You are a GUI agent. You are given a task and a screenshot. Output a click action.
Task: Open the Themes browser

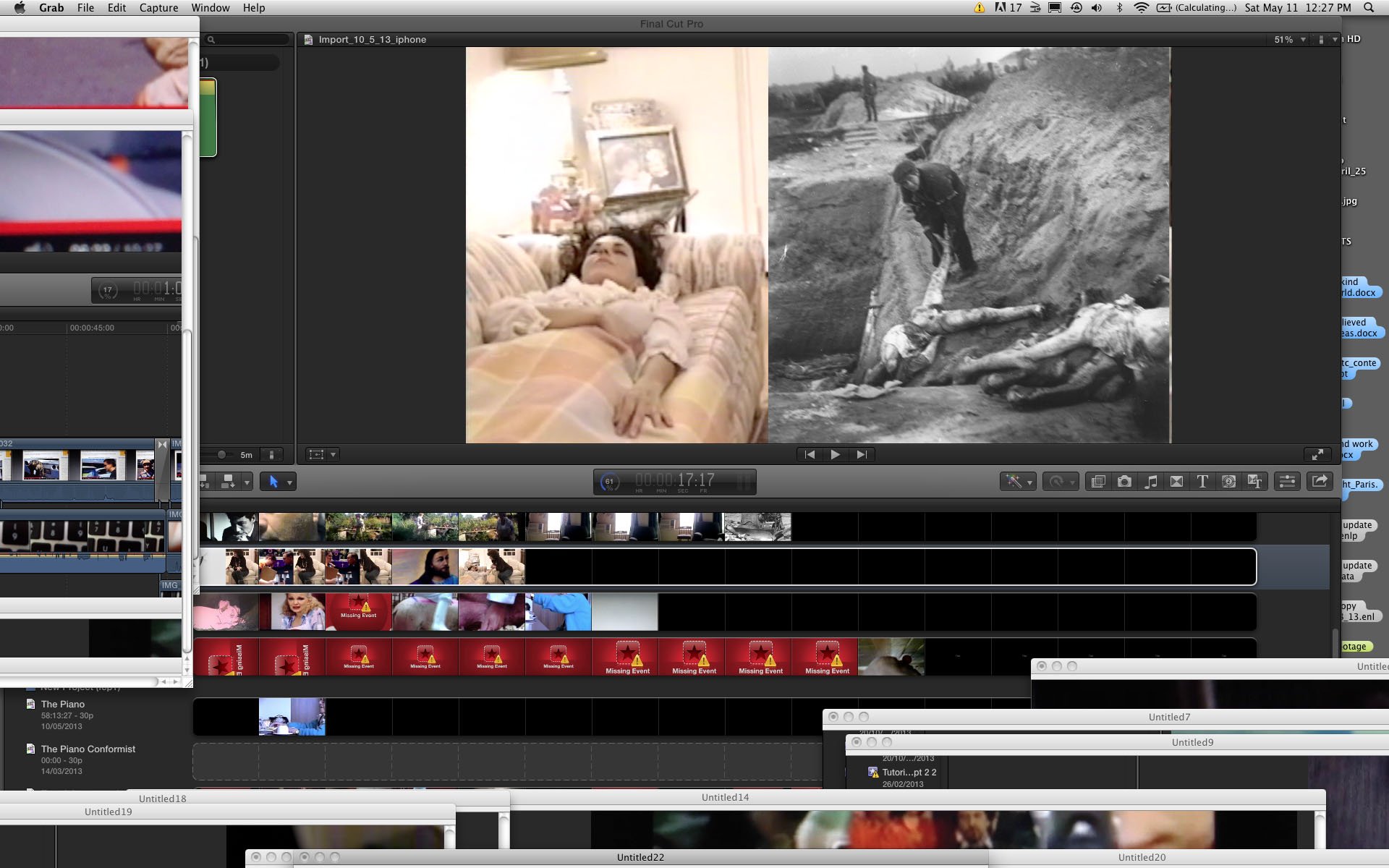[x=1254, y=482]
